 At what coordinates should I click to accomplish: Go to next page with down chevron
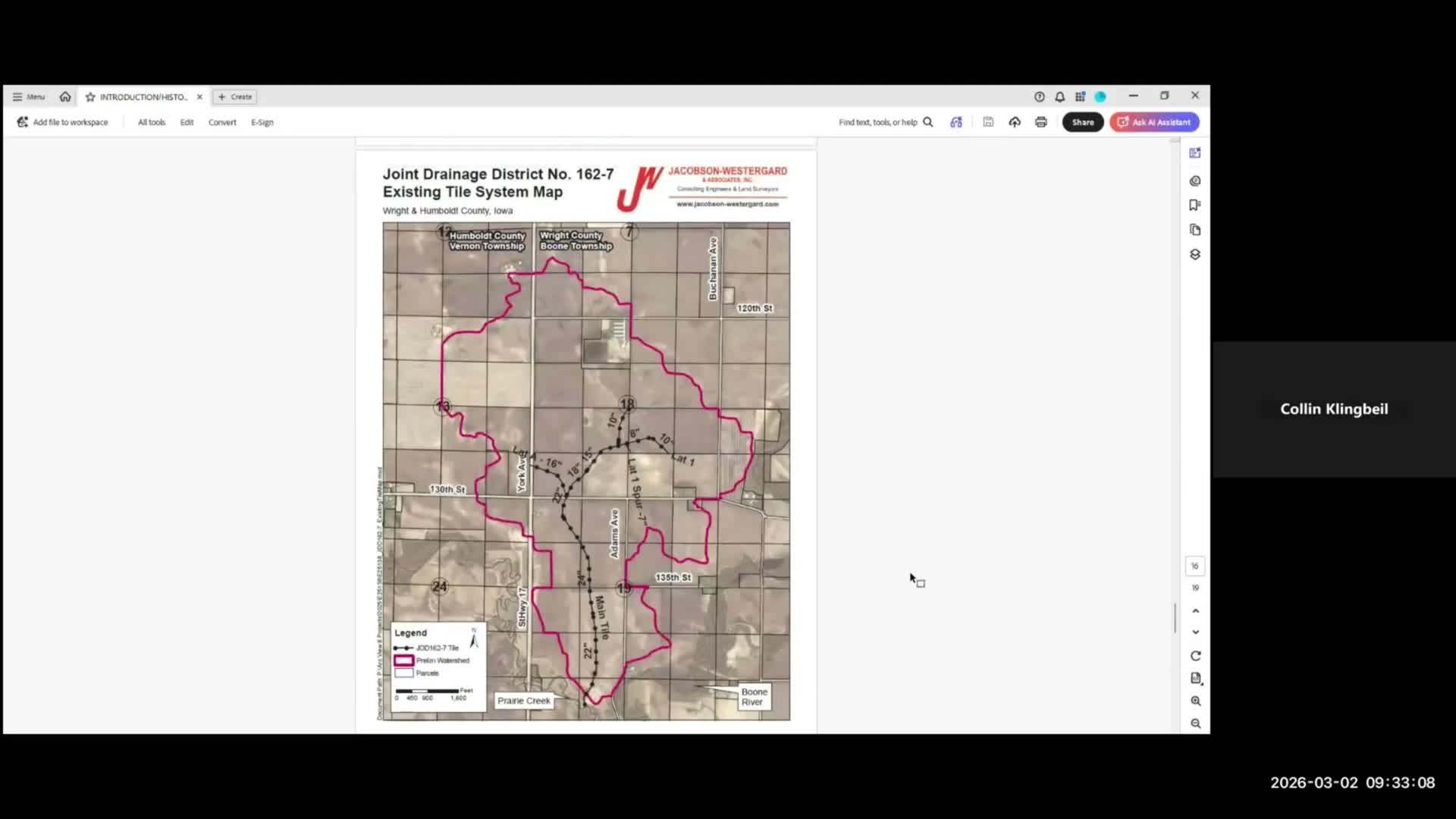1195,632
